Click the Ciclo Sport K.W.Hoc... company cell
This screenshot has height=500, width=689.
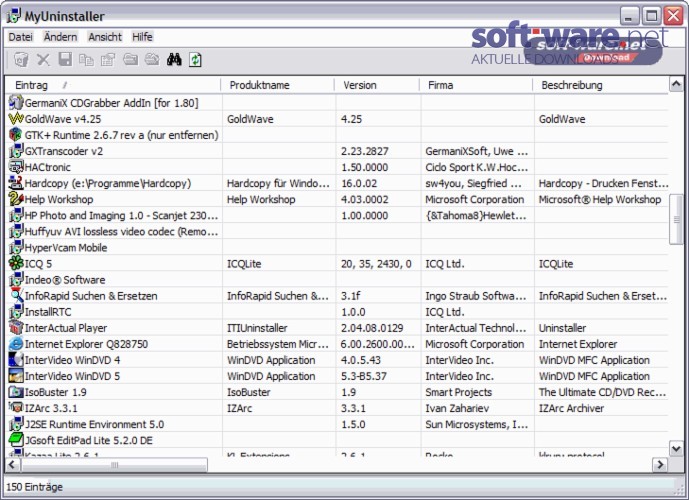coord(477,167)
